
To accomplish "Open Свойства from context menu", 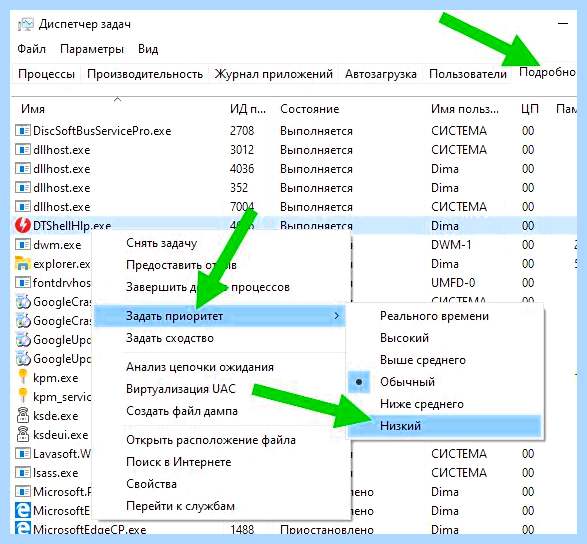I will point(219,484).
